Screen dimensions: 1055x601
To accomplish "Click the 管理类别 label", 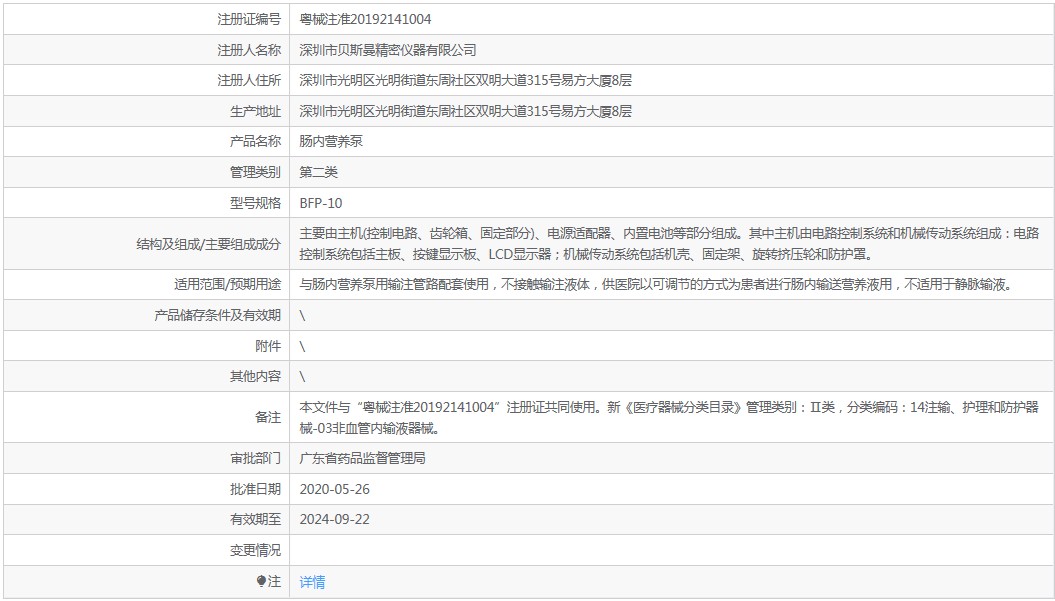I will click(256, 172).
